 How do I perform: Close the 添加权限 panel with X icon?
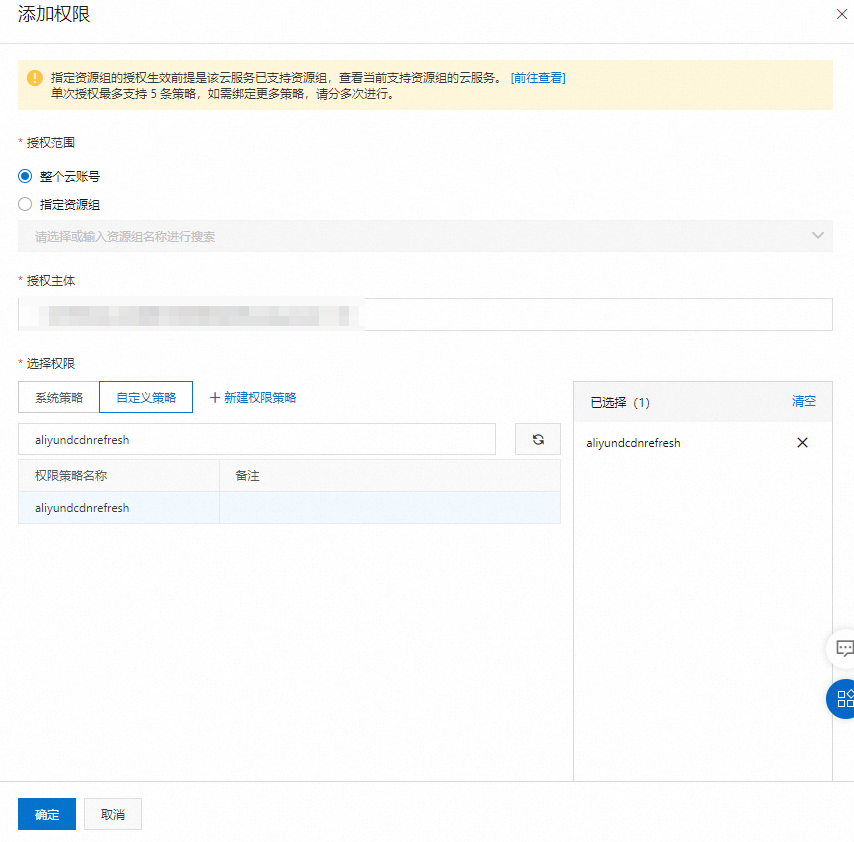click(841, 14)
